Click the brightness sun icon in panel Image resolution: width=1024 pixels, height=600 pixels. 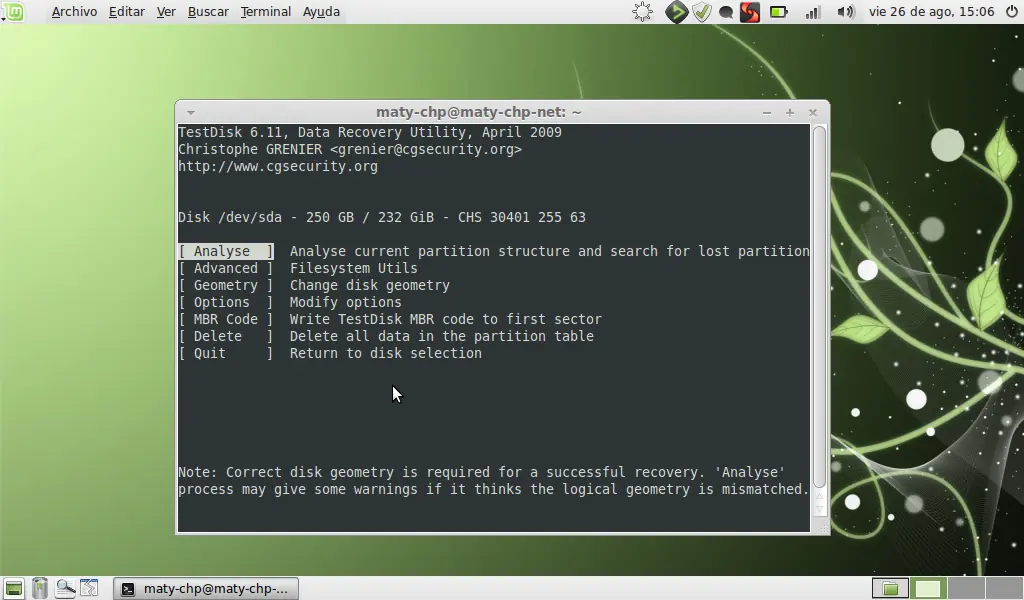(x=643, y=12)
